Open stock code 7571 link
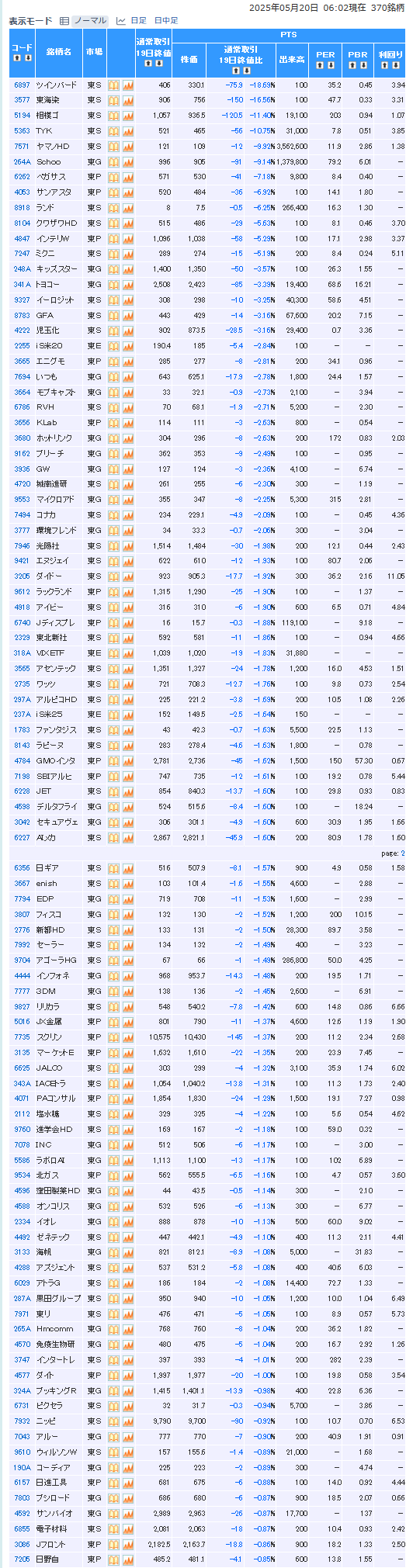The width and height of the screenshot is (413, 1568). (22, 147)
